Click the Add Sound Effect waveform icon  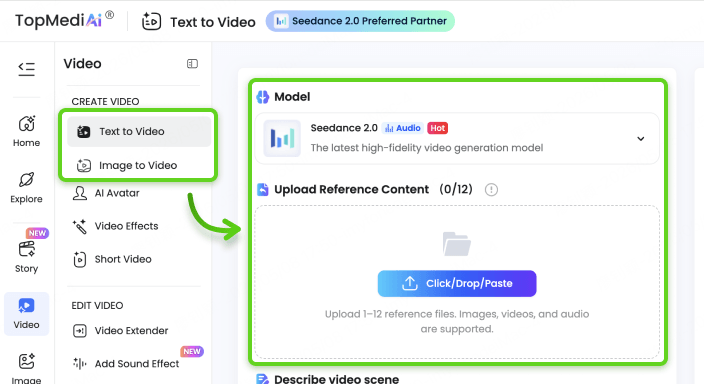[79, 363]
